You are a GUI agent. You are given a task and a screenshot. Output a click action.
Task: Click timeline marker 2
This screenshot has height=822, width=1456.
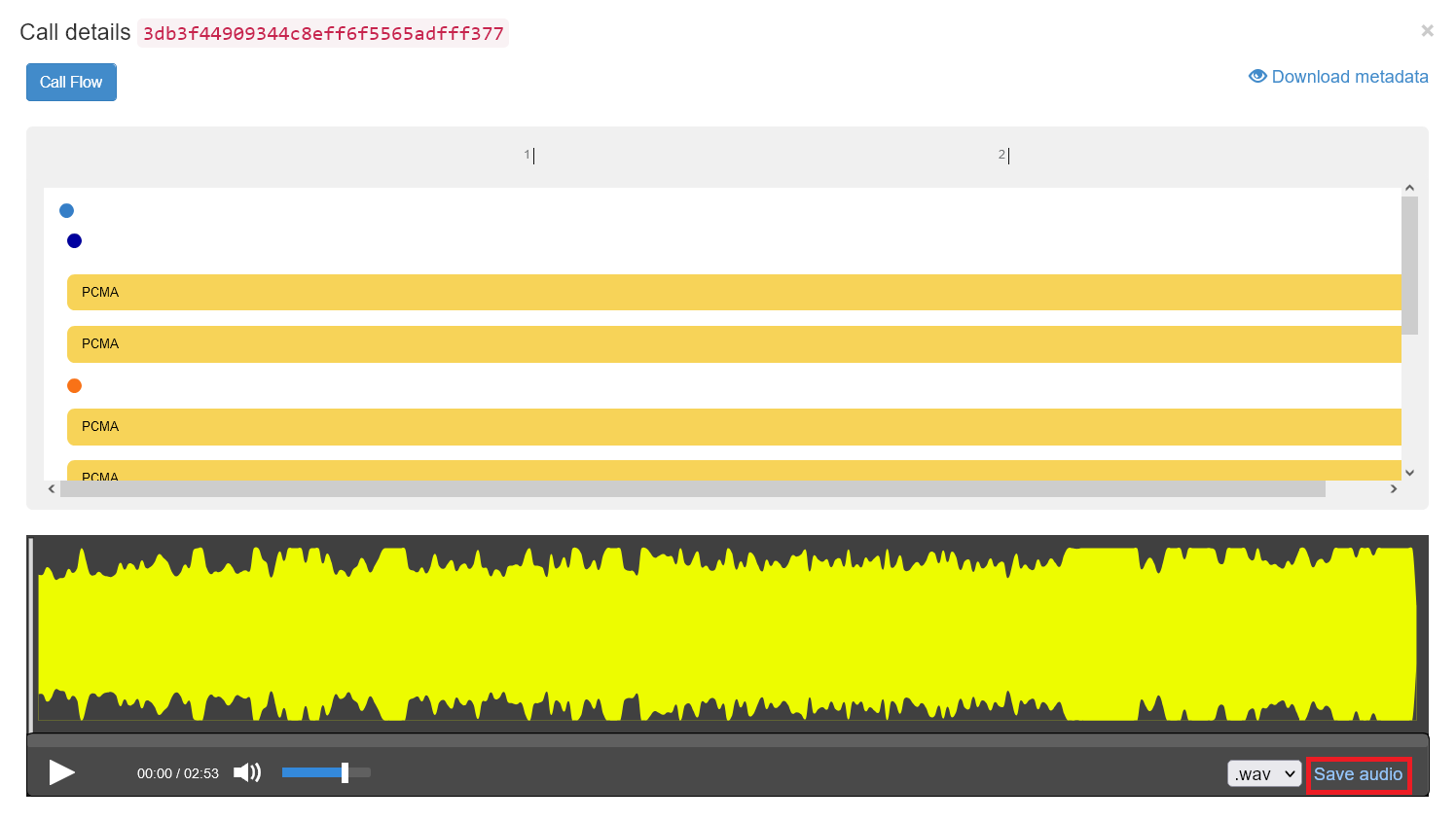1003,155
